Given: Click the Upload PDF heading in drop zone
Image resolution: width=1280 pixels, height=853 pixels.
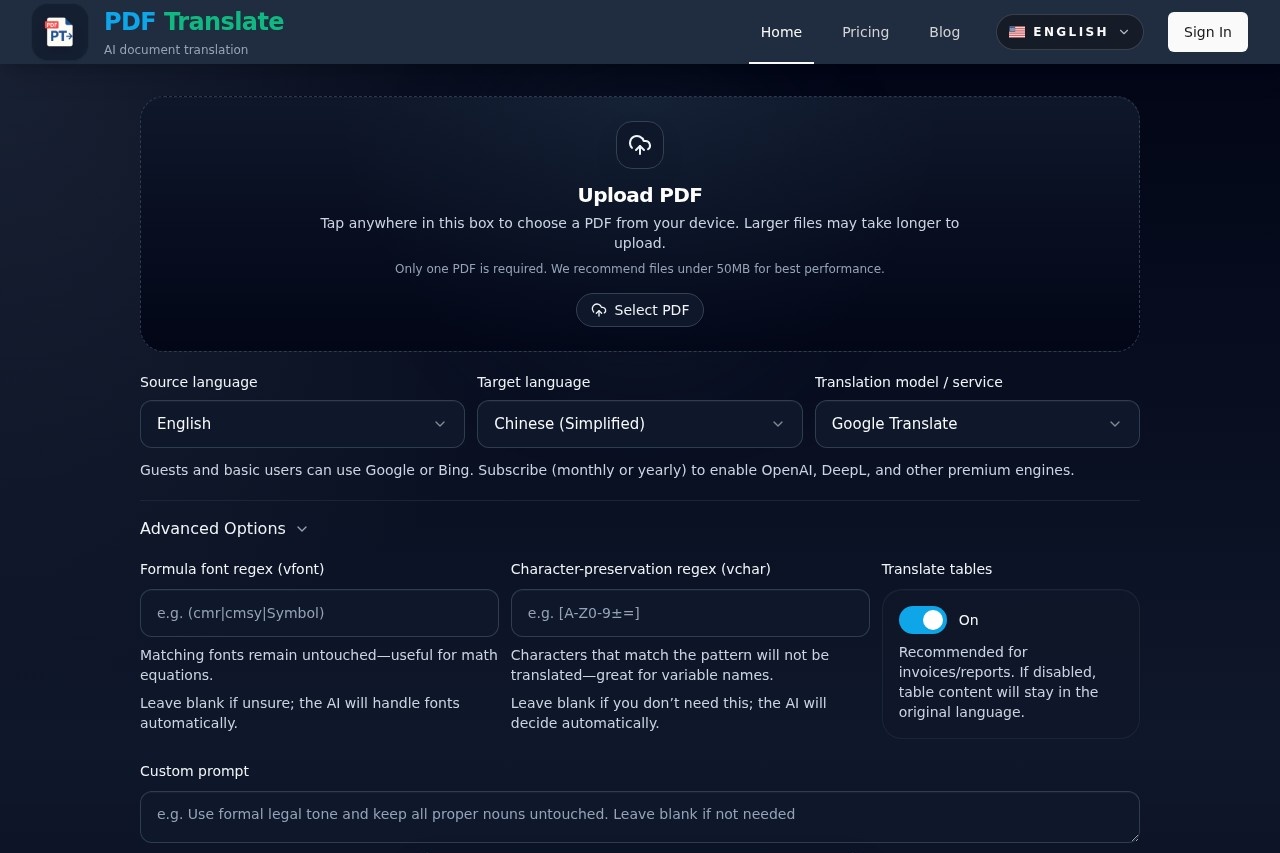Looking at the screenshot, I should tap(640, 195).
